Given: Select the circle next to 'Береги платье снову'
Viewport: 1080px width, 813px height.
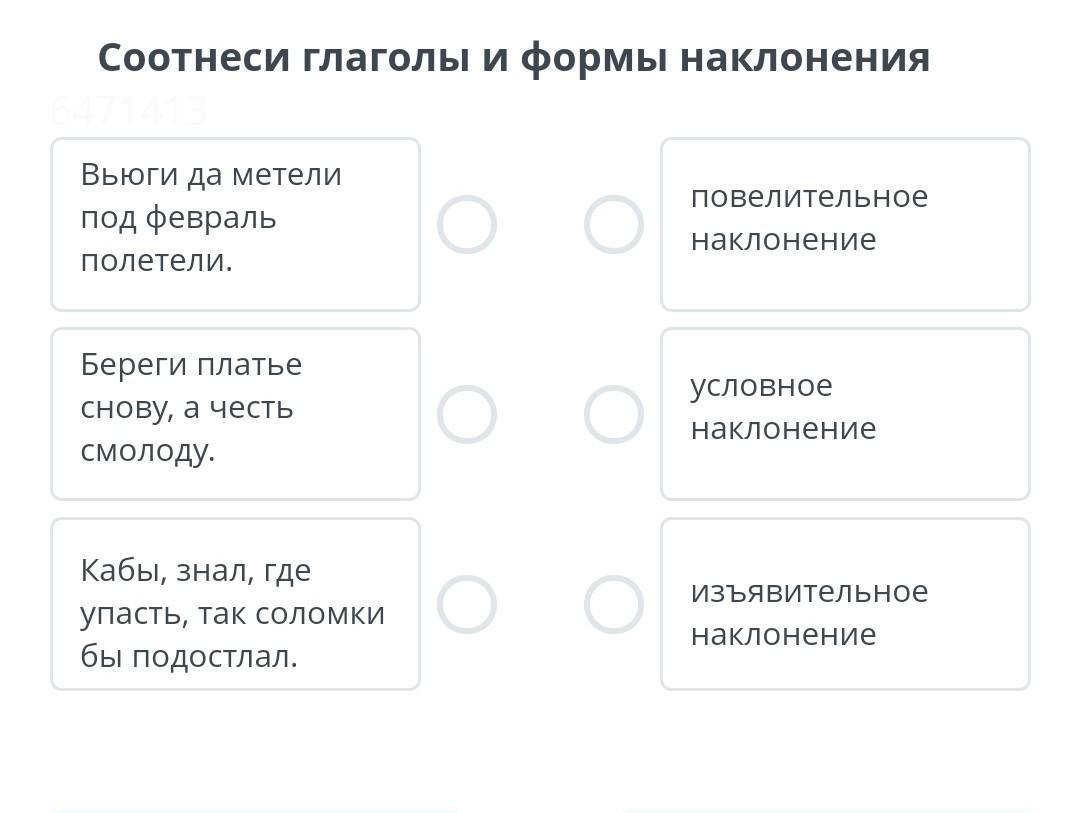Looking at the screenshot, I should (x=467, y=414).
